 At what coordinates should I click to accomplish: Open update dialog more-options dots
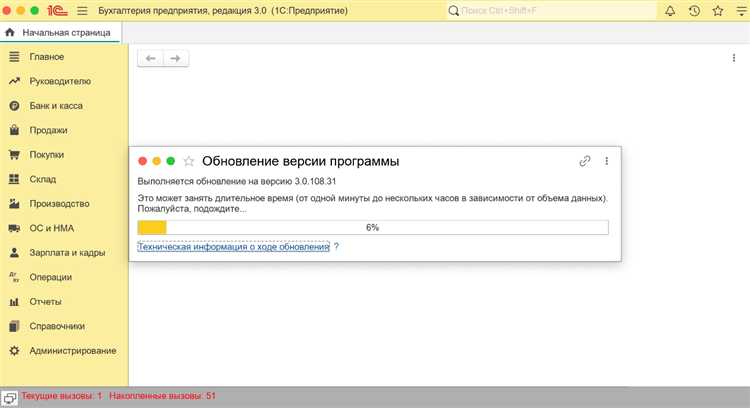tap(607, 161)
